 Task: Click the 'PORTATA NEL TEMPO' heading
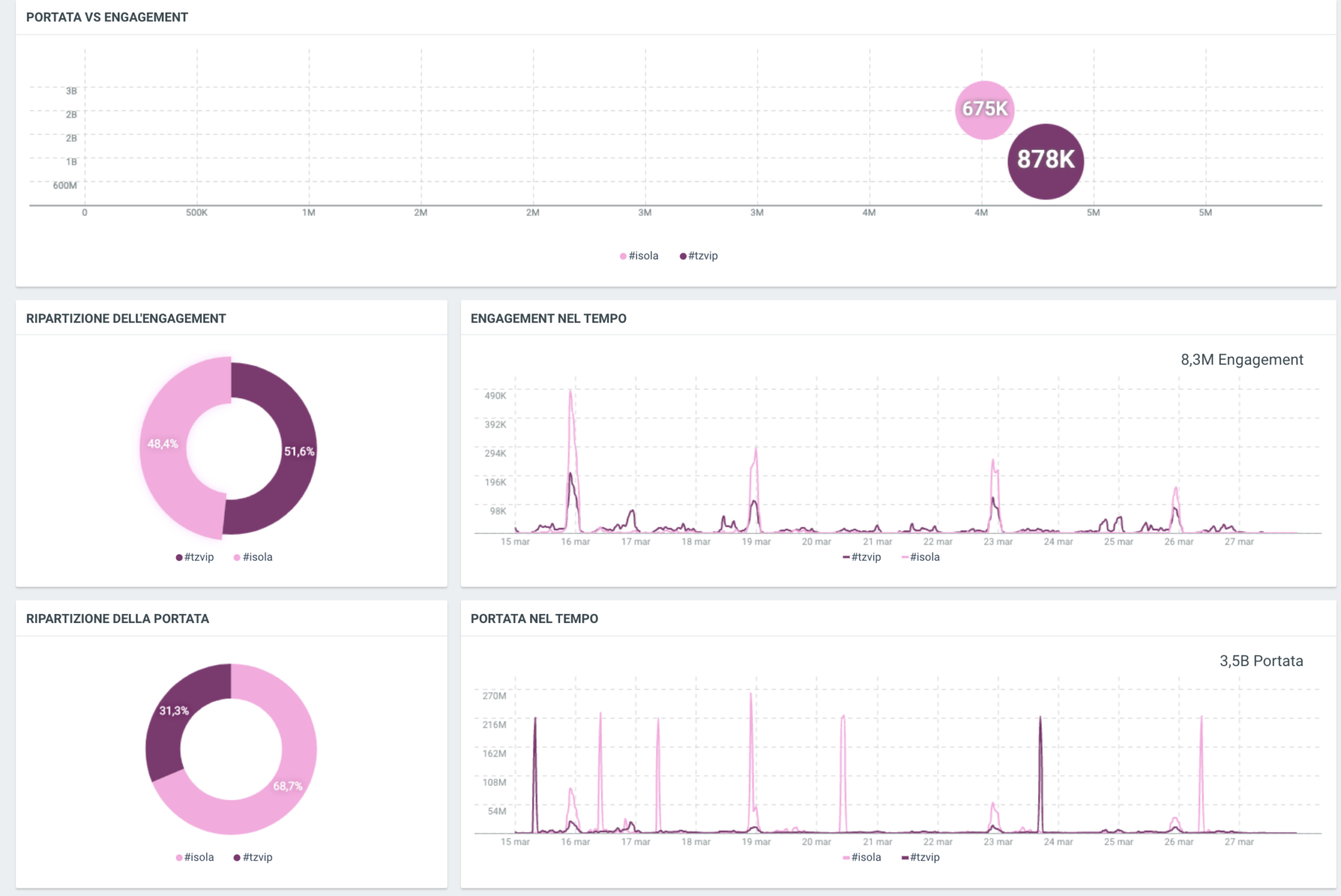tap(534, 619)
